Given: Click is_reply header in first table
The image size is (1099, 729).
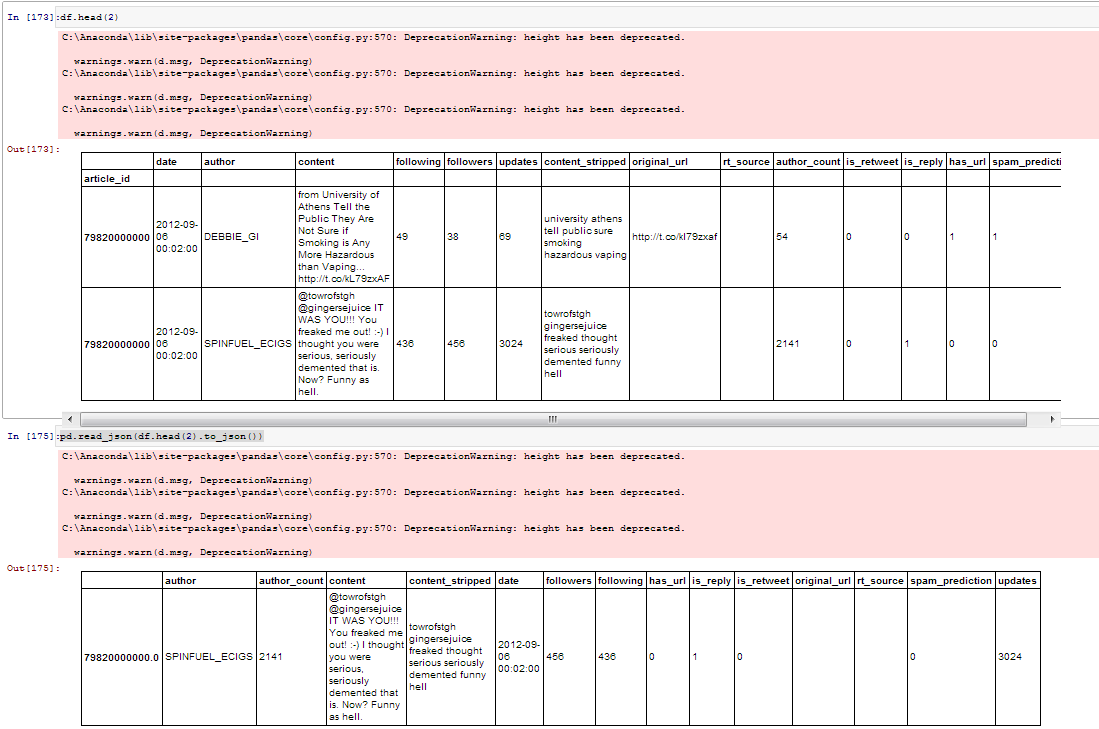Looking at the screenshot, I should (923, 161).
